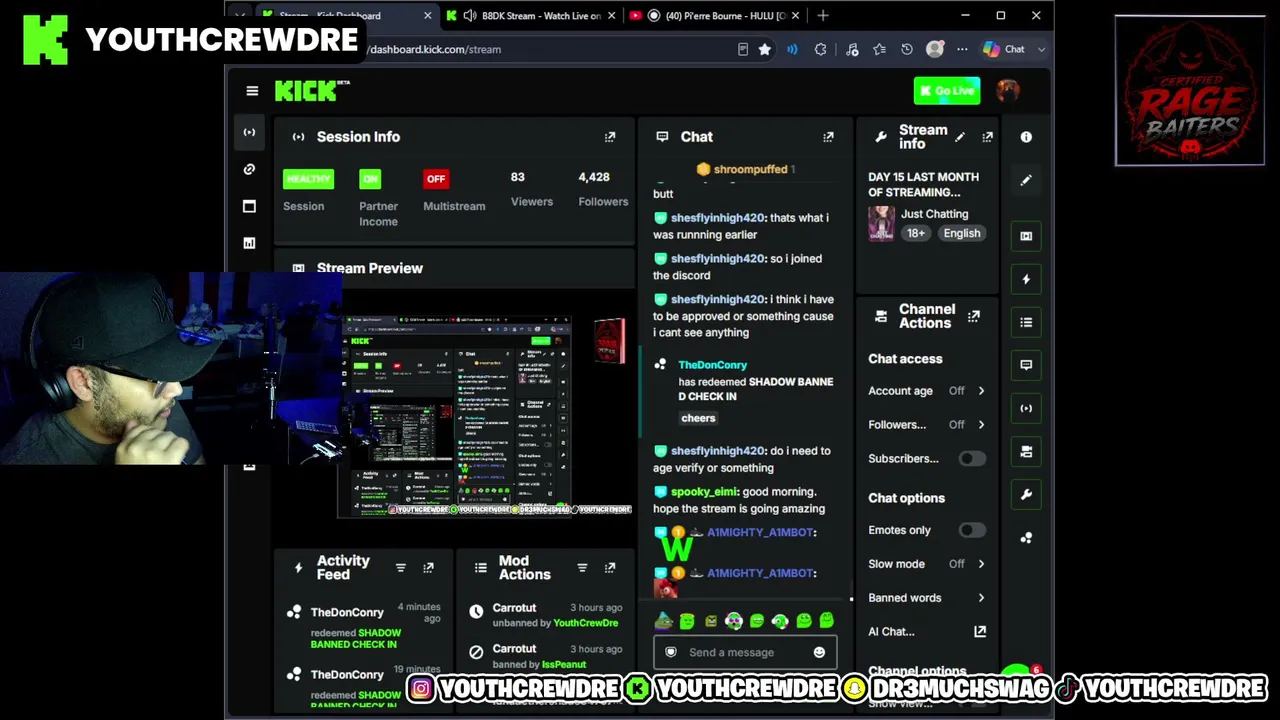
Task: Open AI Chat external link
Action: point(980,632)
